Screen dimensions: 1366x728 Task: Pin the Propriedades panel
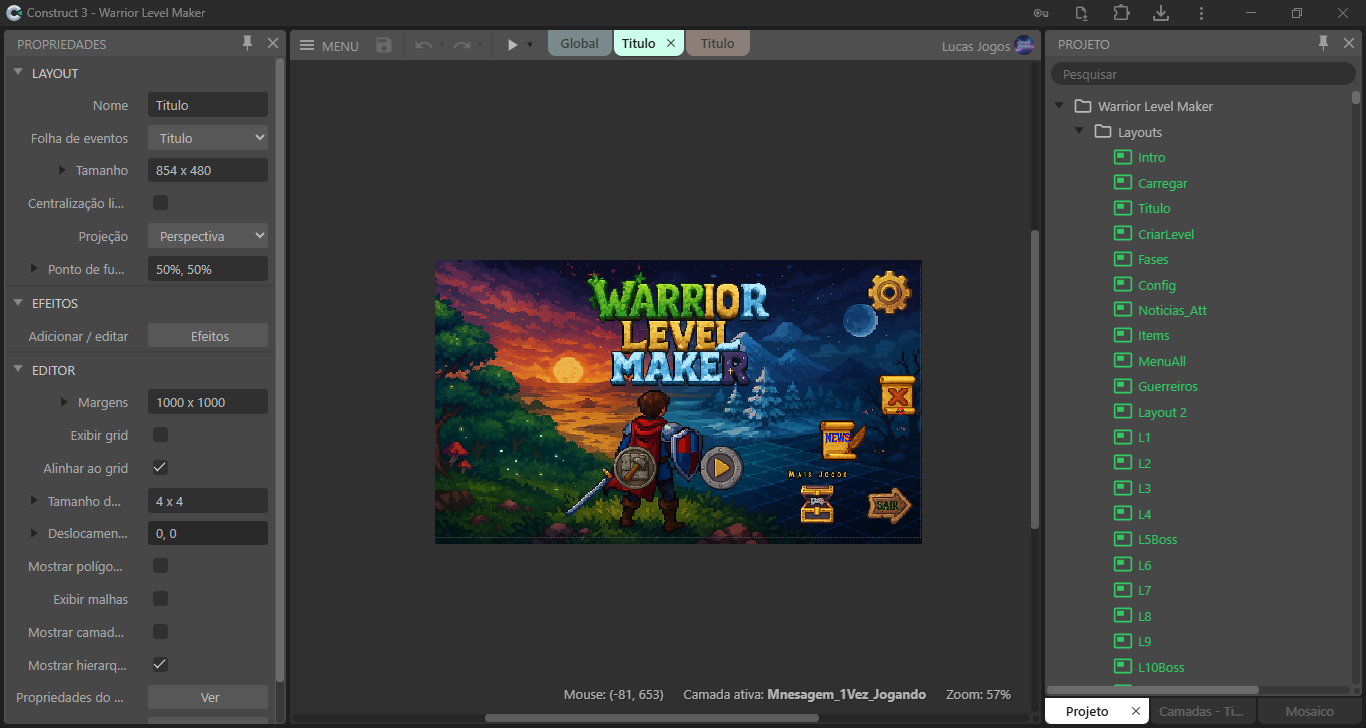[x=248, y=43]
